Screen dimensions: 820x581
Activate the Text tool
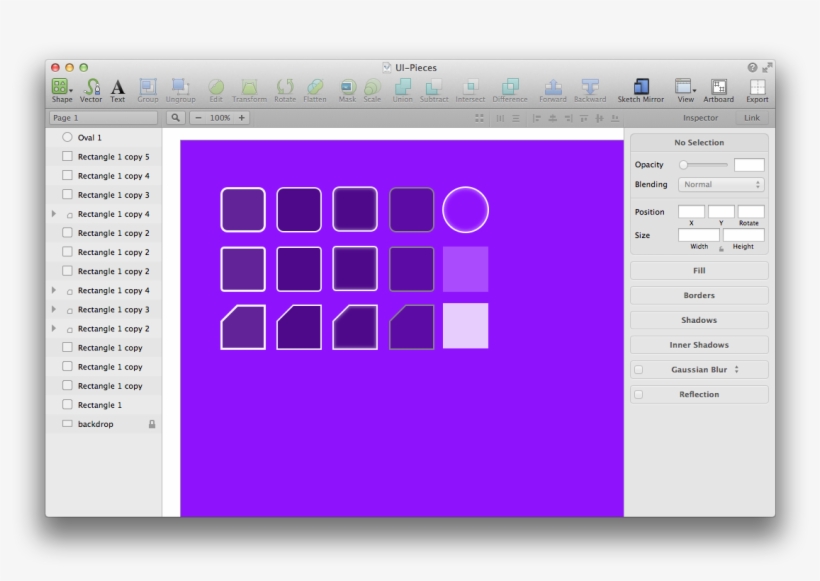tap(117, 88)
